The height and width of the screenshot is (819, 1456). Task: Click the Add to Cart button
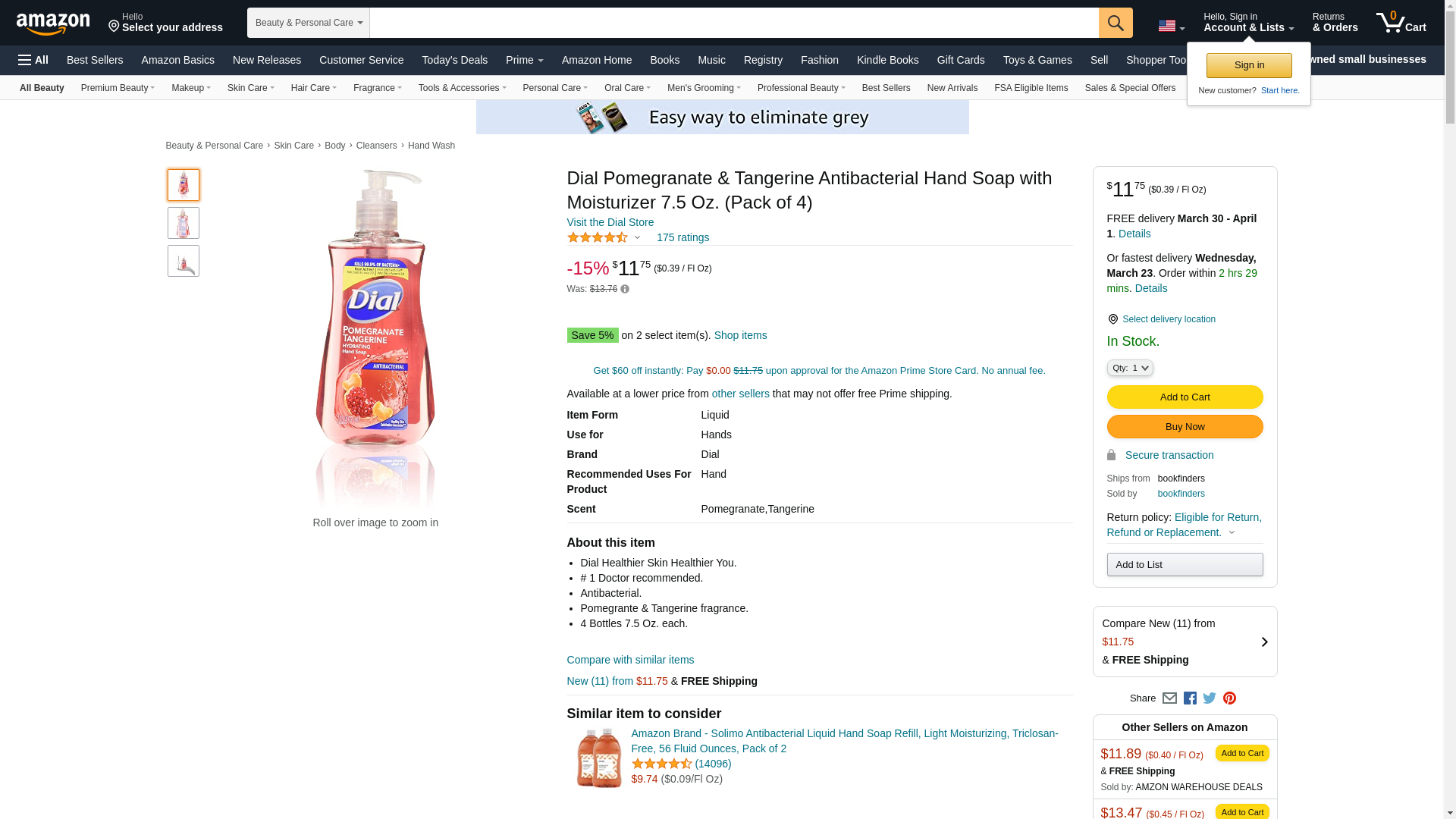click(1185, 397)
